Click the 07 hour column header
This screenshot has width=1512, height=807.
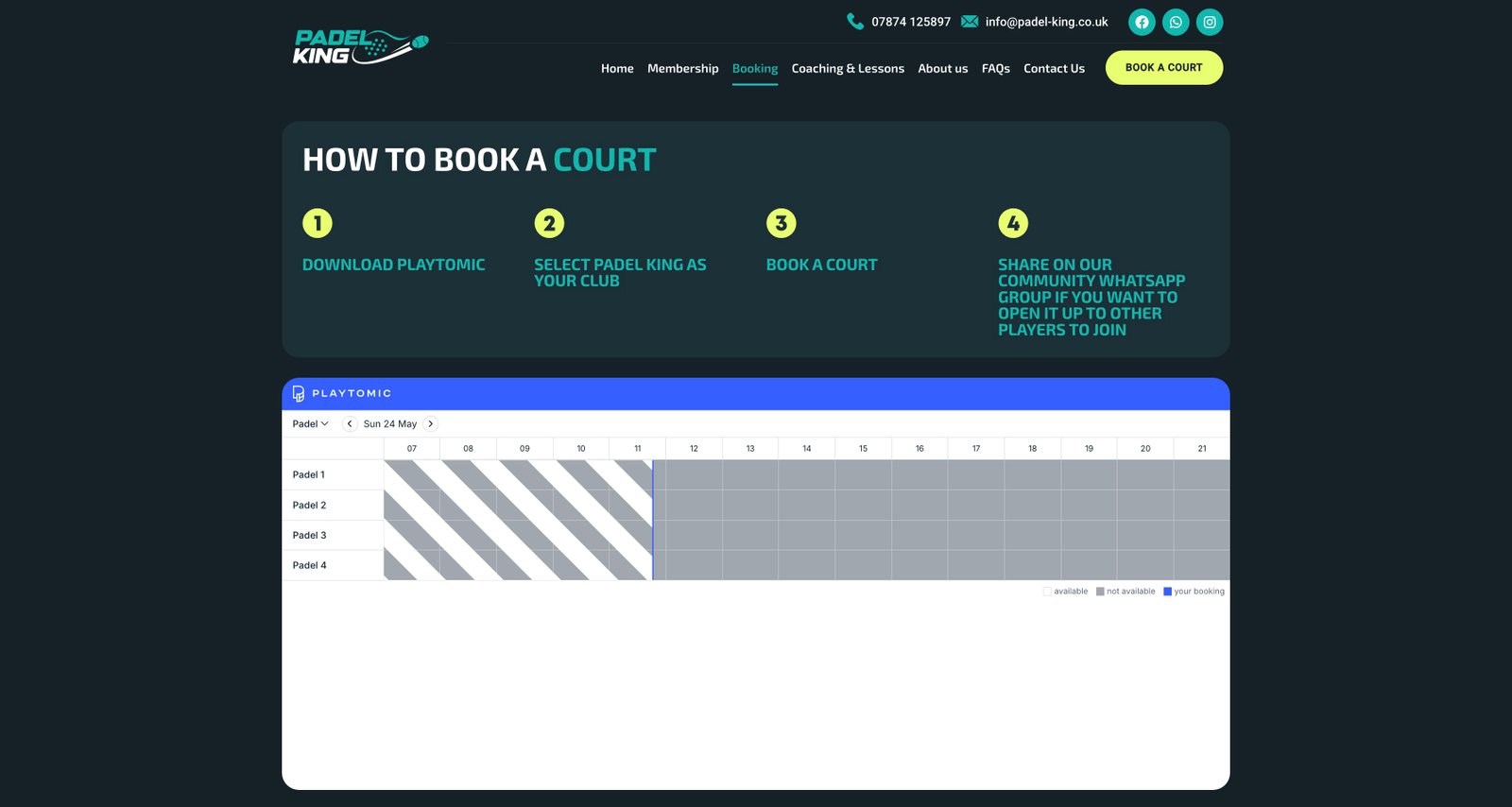[412, 449]
